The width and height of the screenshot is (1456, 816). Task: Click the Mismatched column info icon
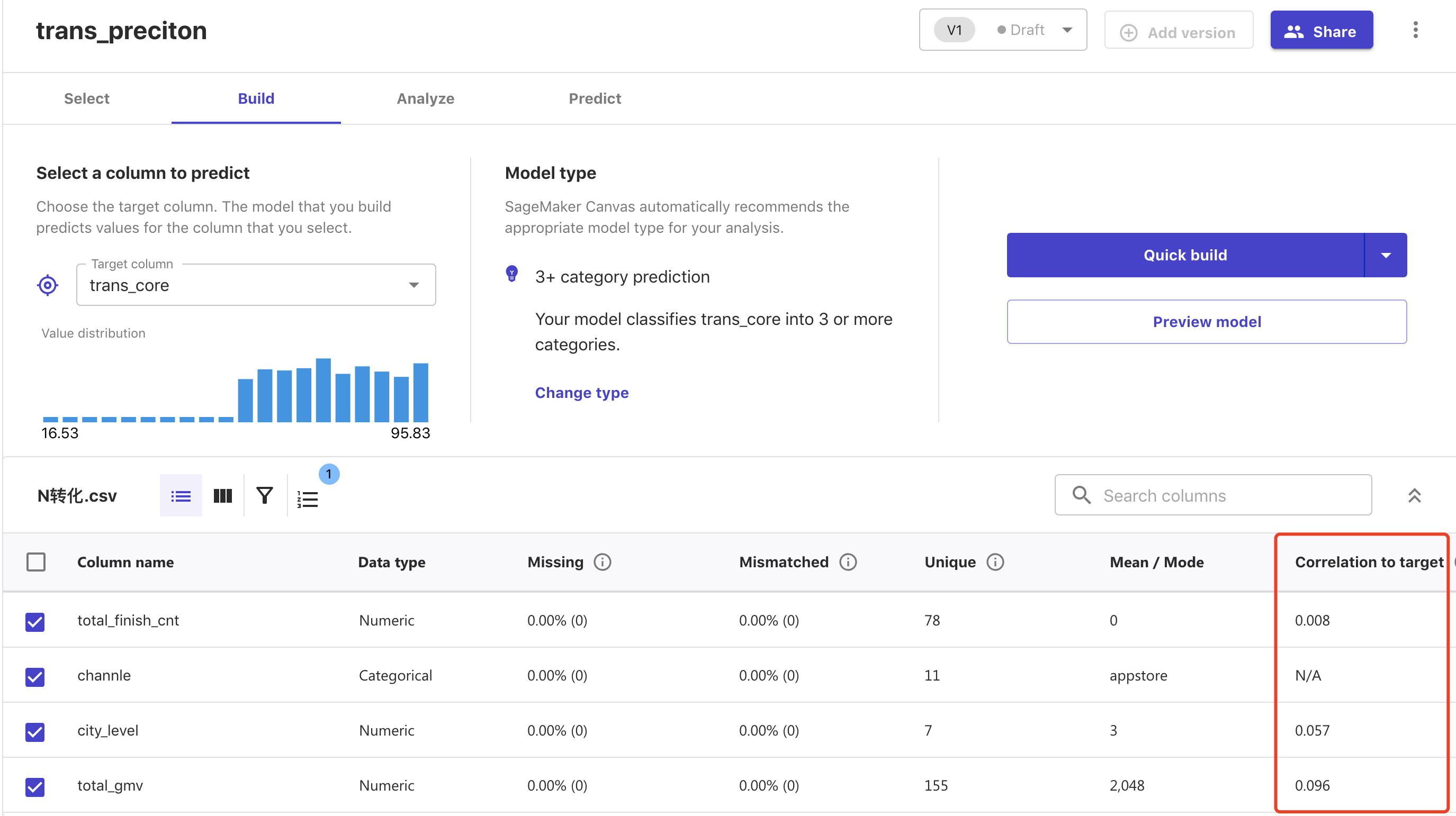[x=848, y=561]
